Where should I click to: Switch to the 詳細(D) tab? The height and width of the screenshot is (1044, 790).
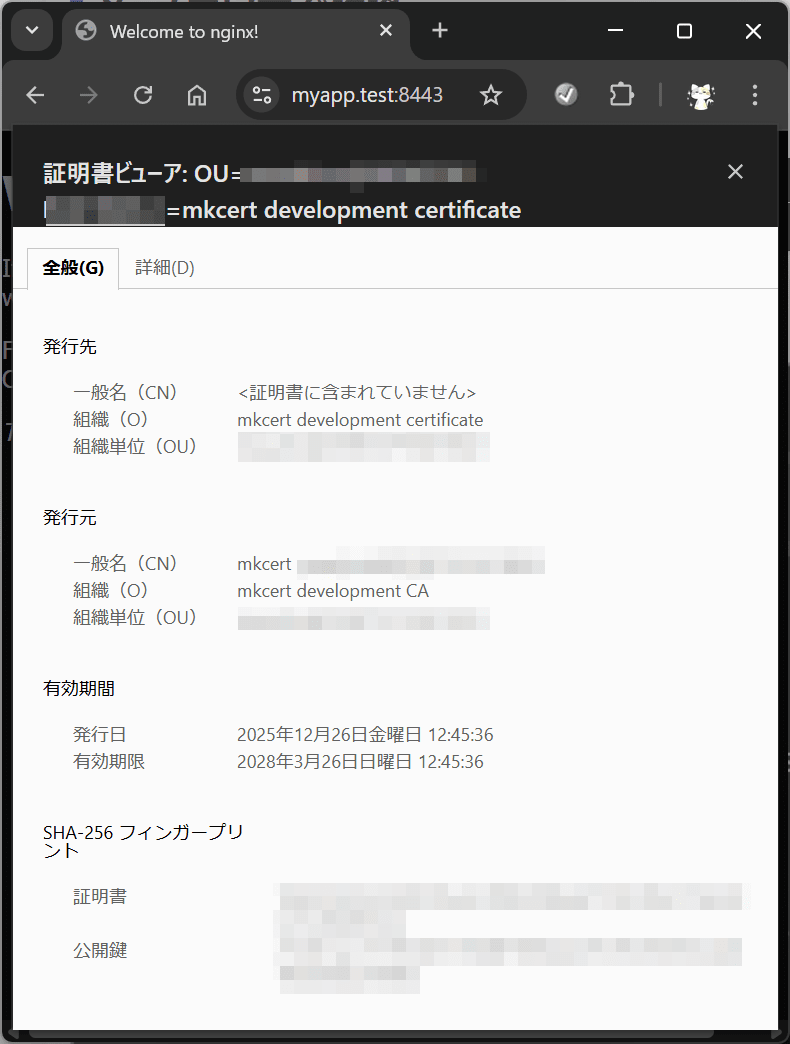(x=165, y=268)
